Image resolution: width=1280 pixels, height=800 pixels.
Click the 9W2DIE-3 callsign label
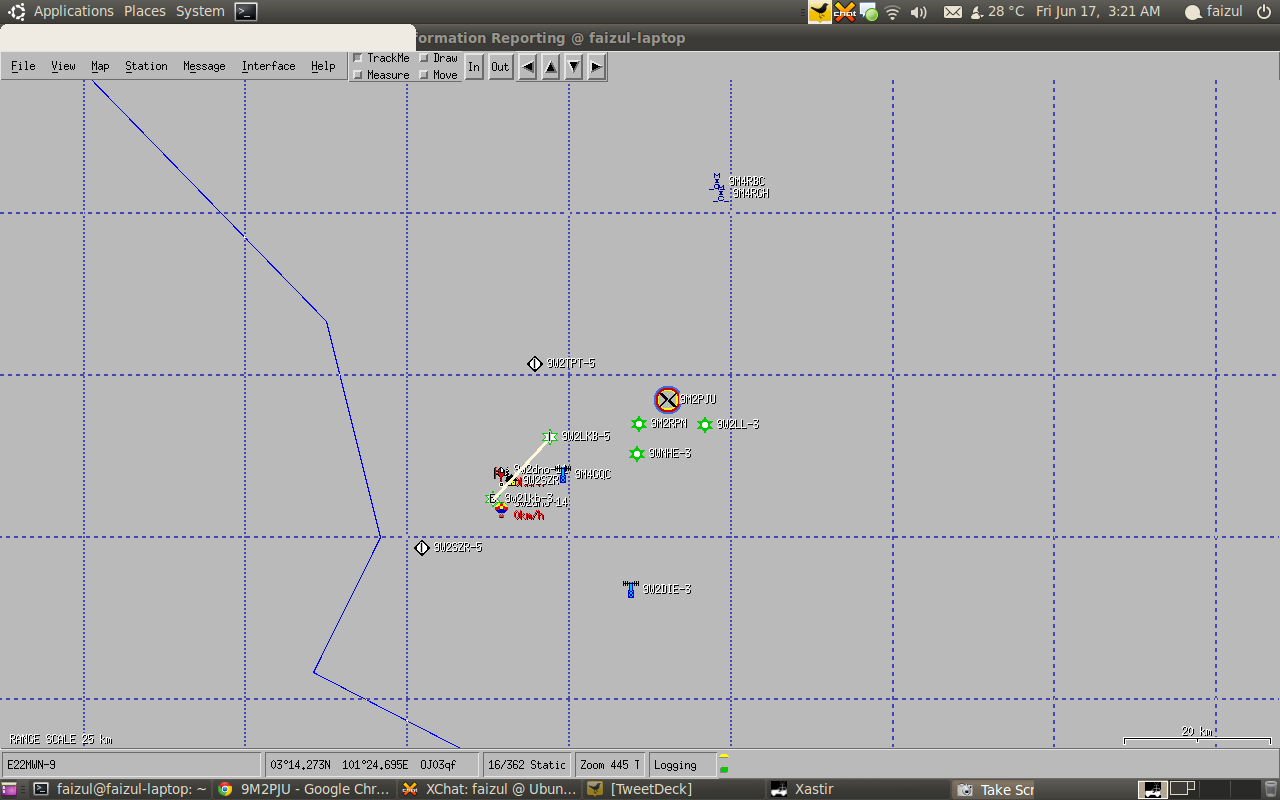pyautogui.click(x=667, y=590)
